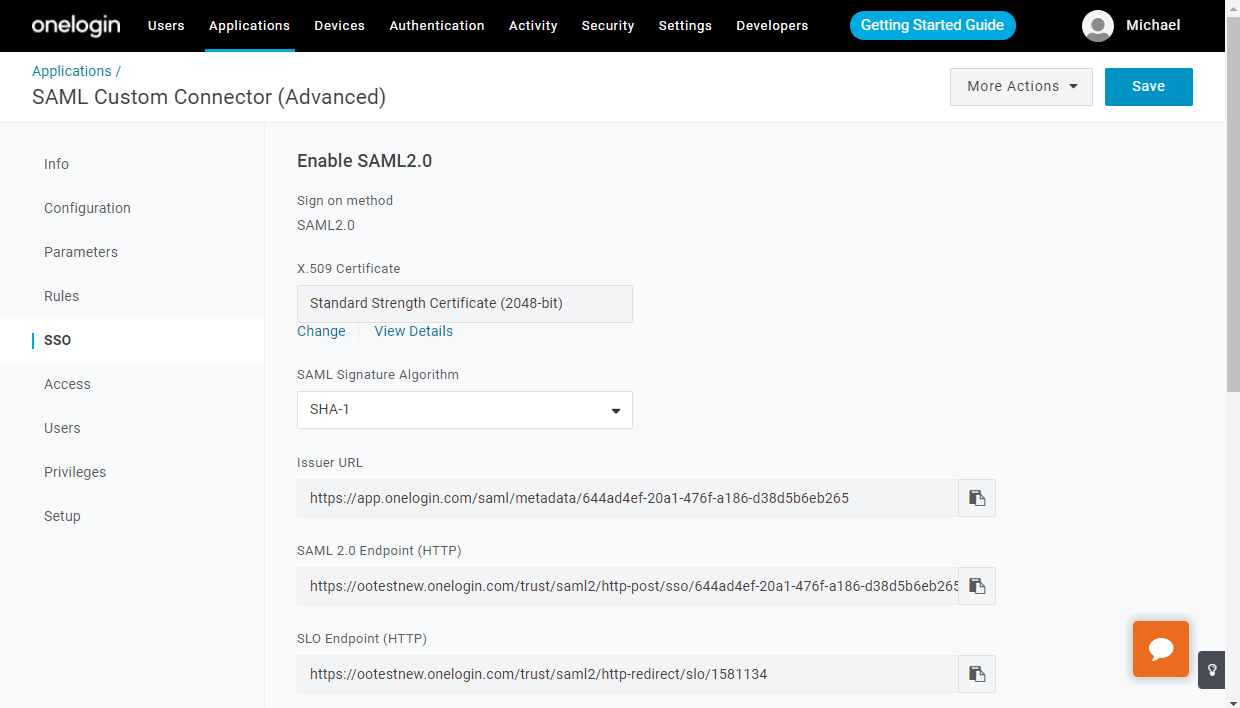Open Michael's profile avatar menu
The height and width of the screenshot is (708, 1240).
pos(1097,26)
